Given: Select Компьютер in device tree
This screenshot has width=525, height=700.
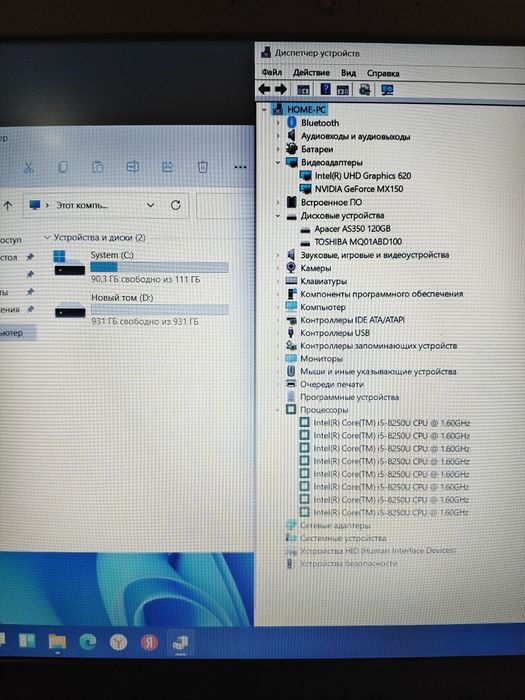Looking at the screenshot, I should point(323,307).
